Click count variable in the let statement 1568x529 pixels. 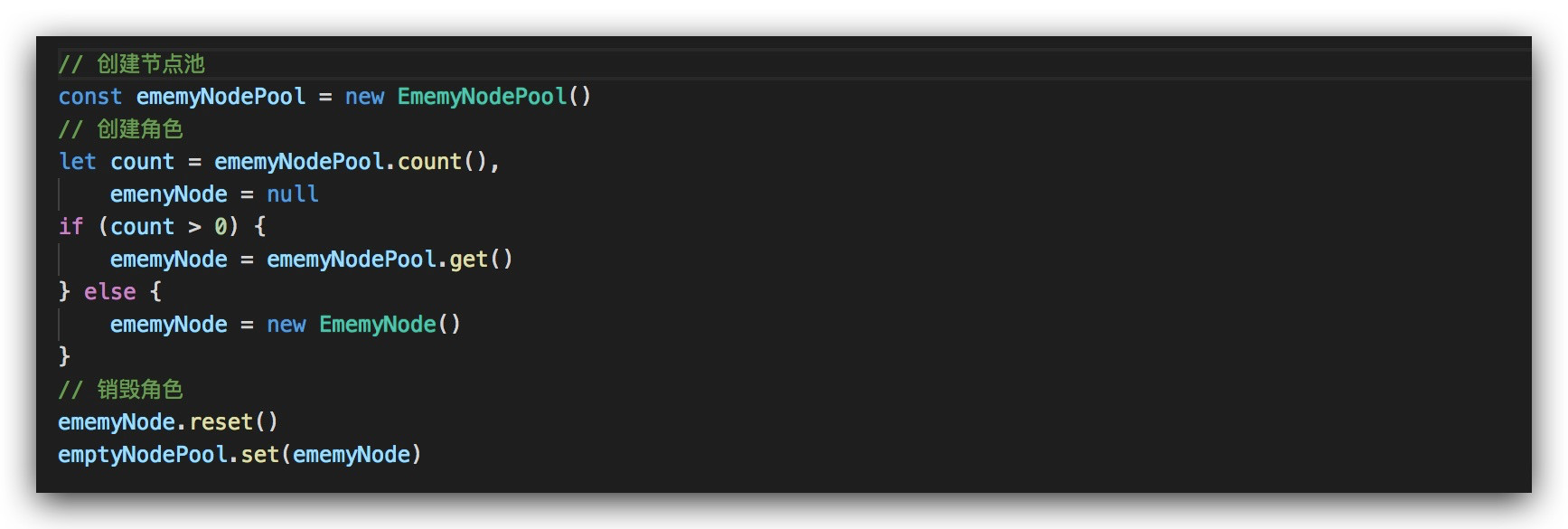(x=142, y=162)
